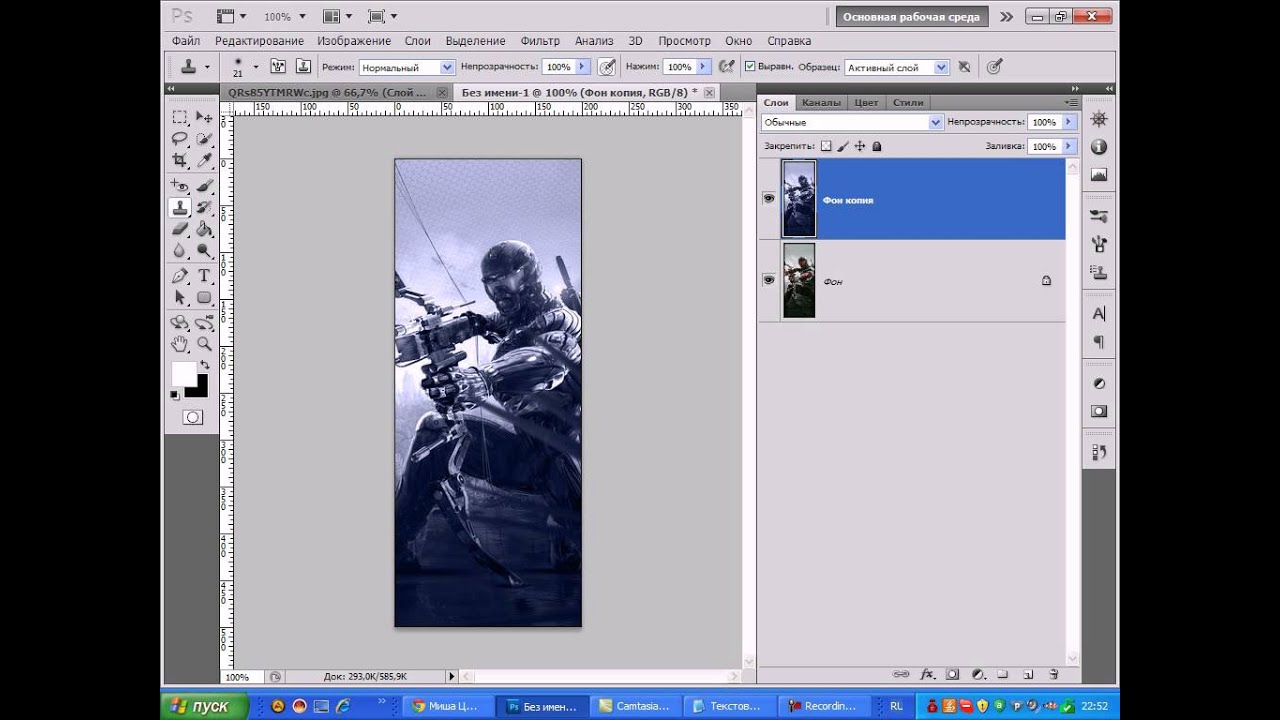Select the Red Eye healing tool
This screenshot has height=720, width=1280.
pos(180,186)
